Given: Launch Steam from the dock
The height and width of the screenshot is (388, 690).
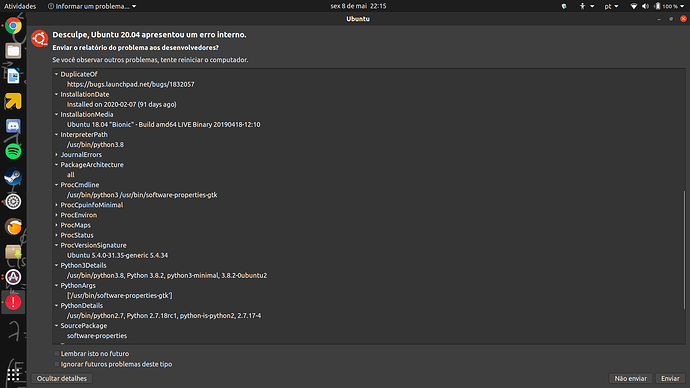Looking at the screenshot, I should (x=13, y=177).
